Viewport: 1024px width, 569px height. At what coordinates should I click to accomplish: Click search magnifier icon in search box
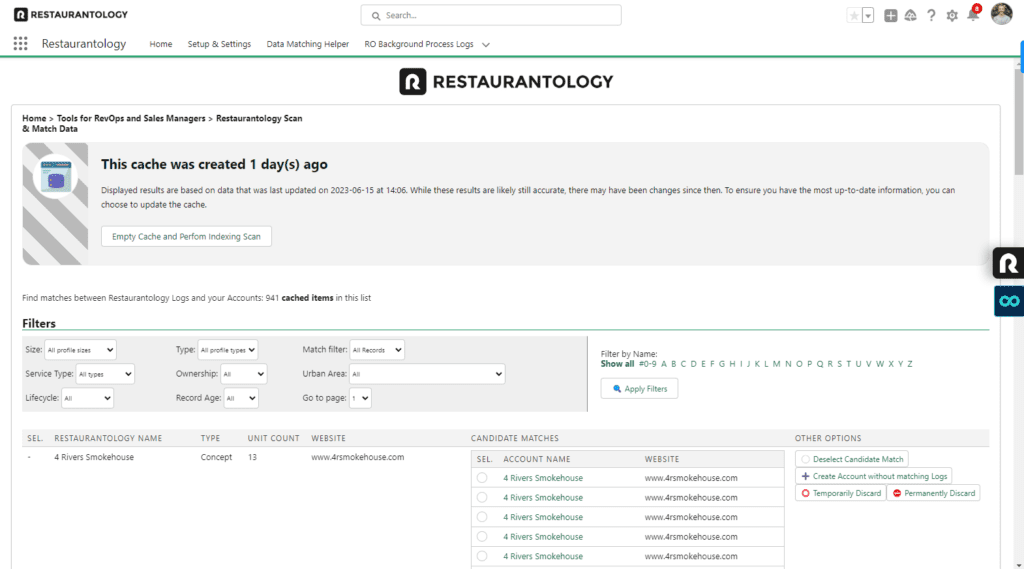click(376, 16)
